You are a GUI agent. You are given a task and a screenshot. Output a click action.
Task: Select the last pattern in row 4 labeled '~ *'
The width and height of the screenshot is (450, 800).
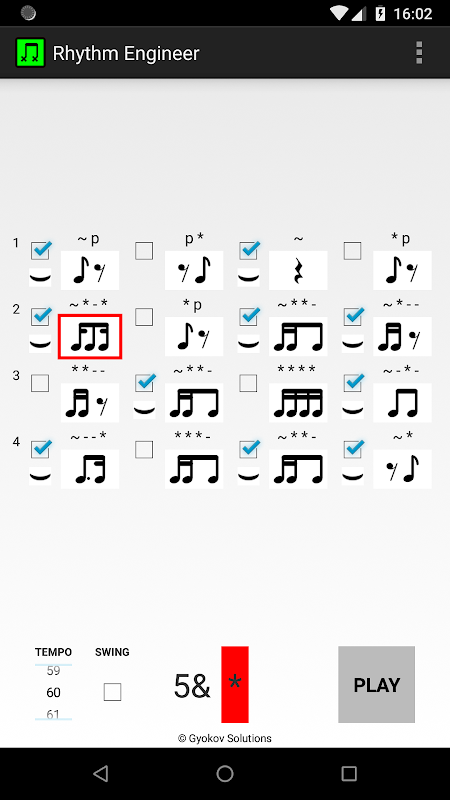point(402,469)
